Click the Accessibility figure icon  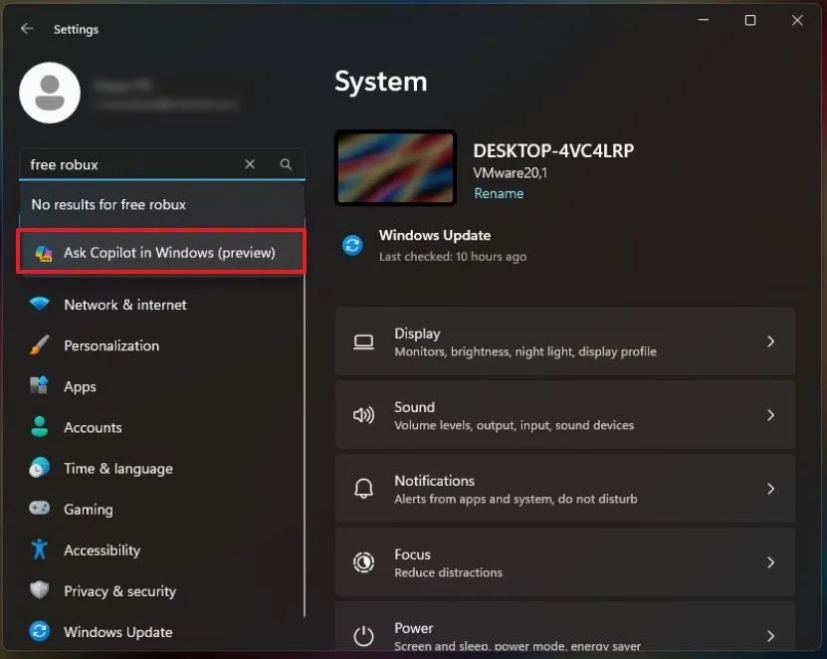coord(40,549)
